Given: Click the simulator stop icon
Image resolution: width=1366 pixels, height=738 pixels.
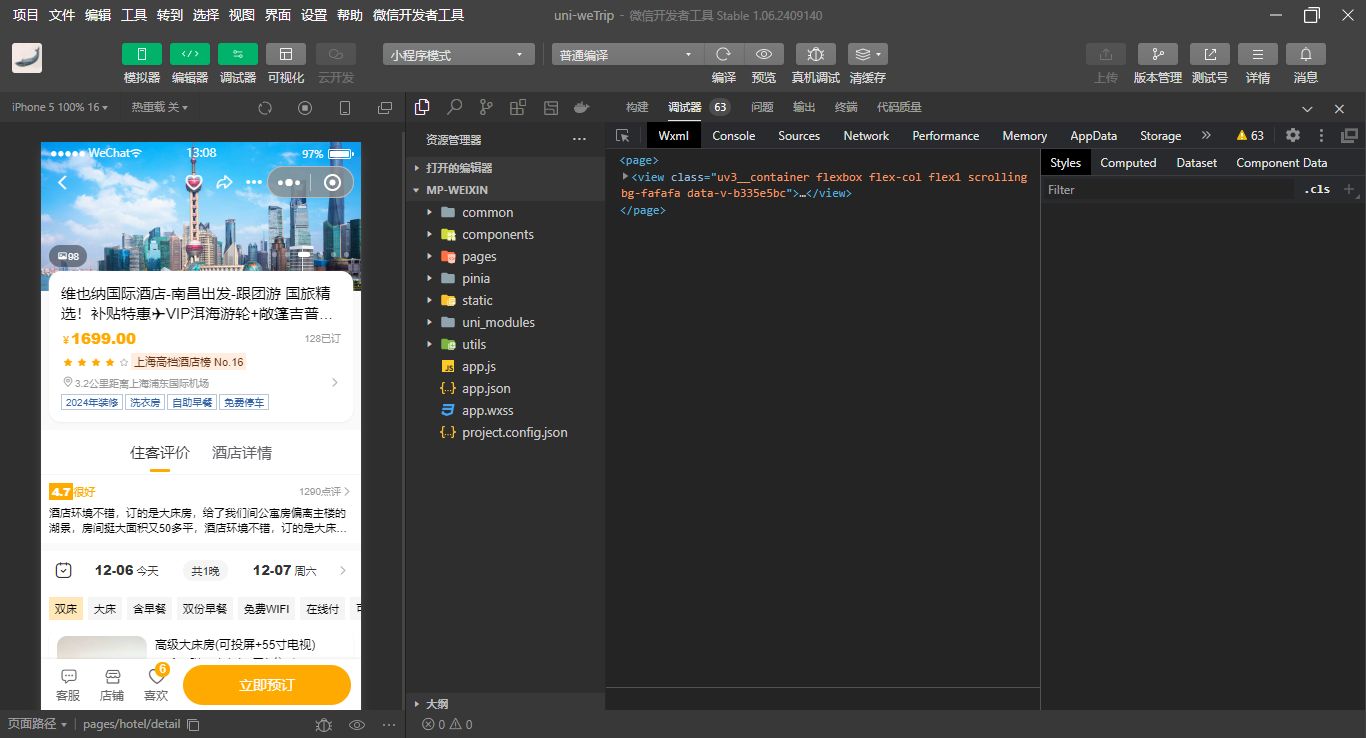Looking at the screenshot, I should (305, 108).
